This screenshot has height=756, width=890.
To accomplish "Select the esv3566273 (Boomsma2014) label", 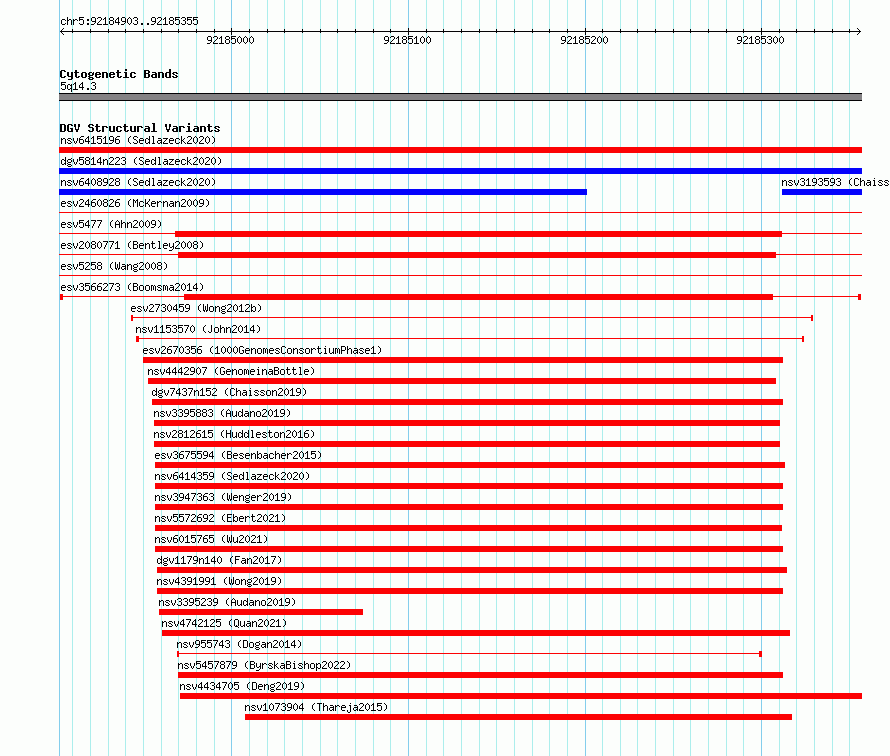I will (x=132, y=287).
